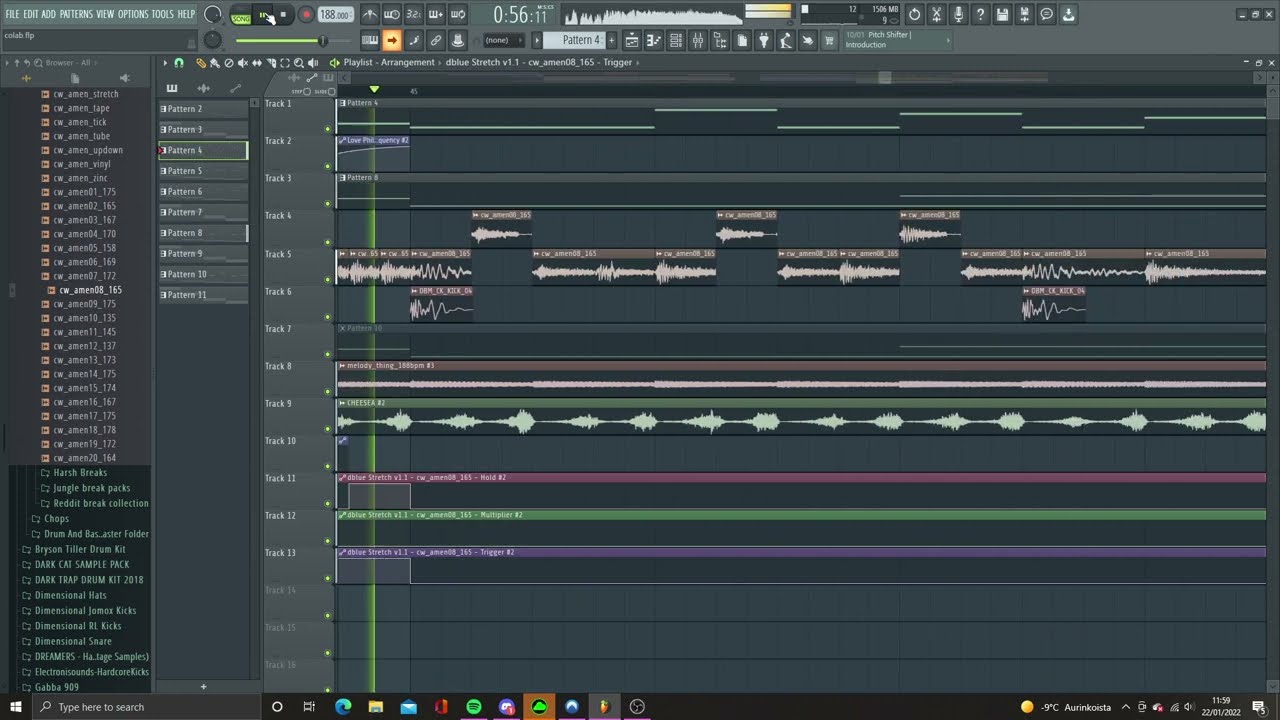
Task: Open the OPTIONS menu
Action: pyautogui.click(x=133, y=14)
